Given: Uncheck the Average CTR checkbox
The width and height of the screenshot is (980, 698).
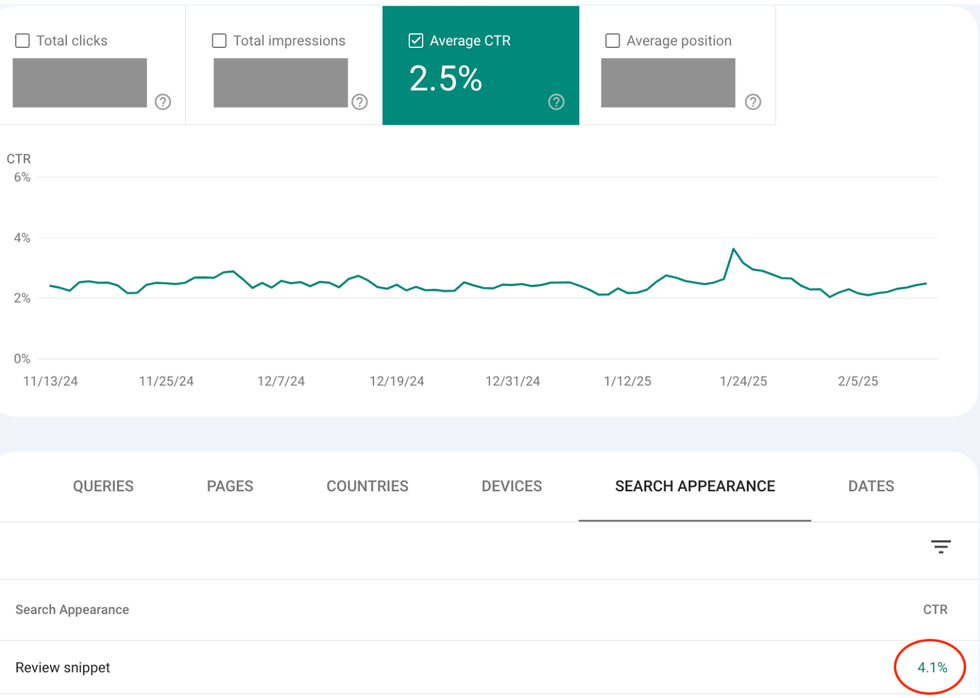Looking at the screenshot, I should pyautogui.click(x=417, y=41).
